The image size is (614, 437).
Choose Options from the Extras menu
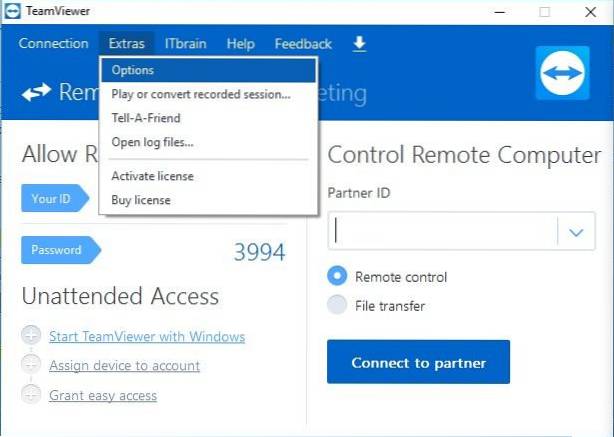[133, 70]
